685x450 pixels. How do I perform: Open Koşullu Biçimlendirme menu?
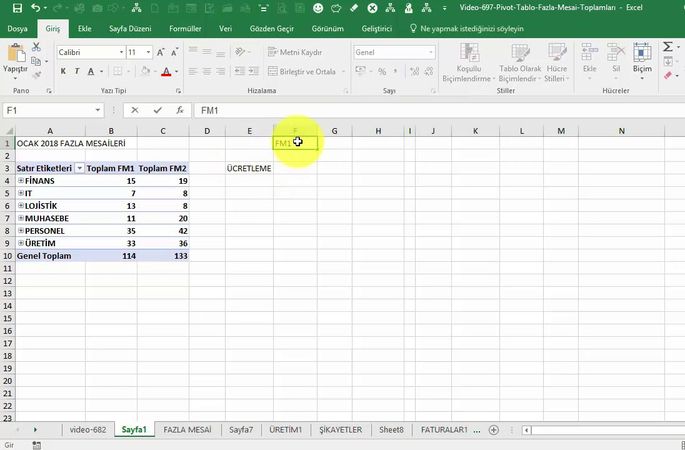tap(469, 62)
